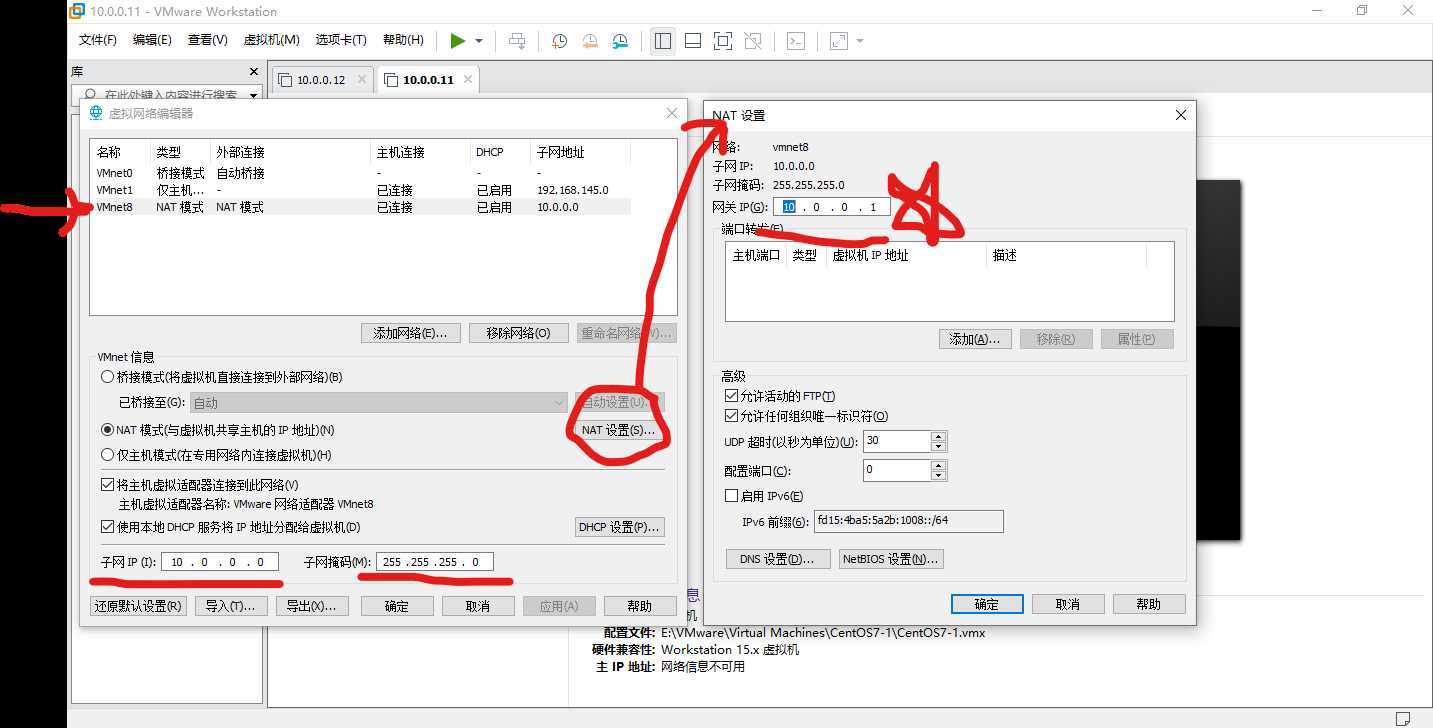Toggle the thumbnail bar view icon
1433x728 pixels.
693,41
